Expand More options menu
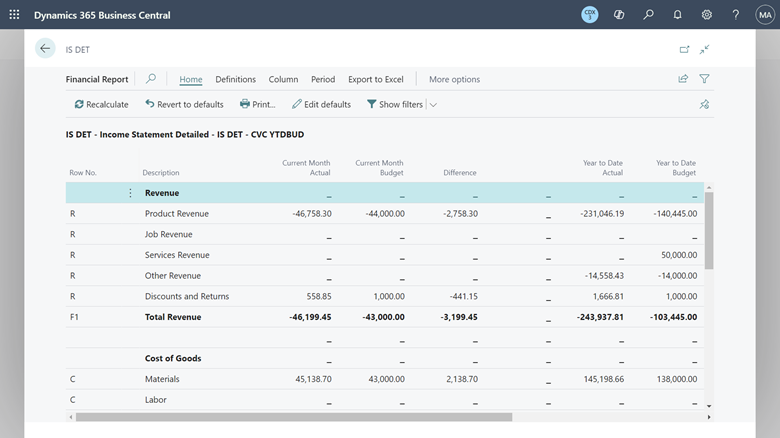This screenshot has width=780, height=438. point(454,79)
